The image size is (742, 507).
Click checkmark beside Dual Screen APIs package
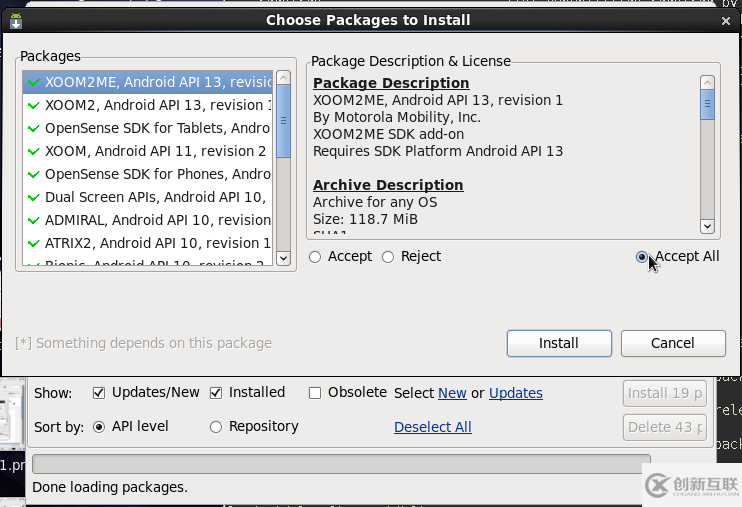[34, 197]
